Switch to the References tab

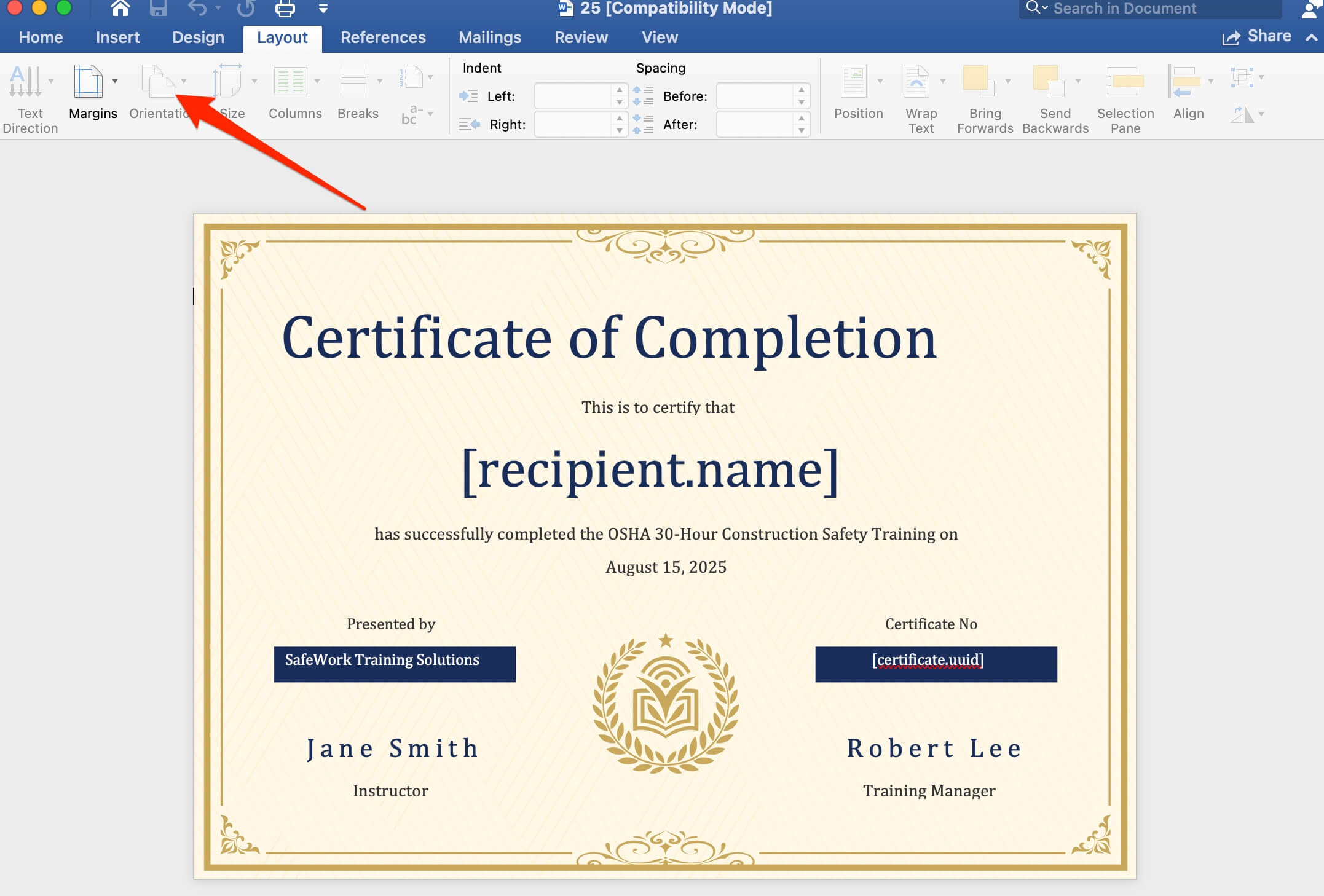(x=383, y=37)
